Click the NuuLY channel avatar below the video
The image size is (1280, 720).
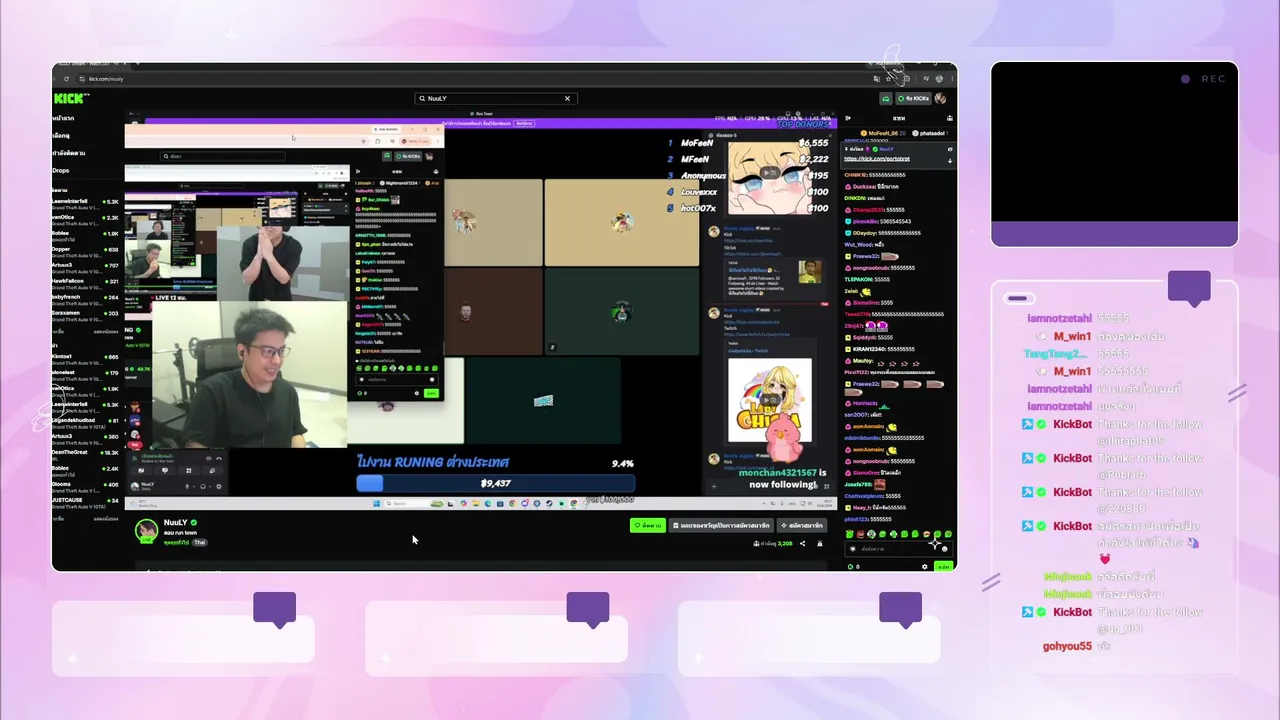click(x=147, y=530)
